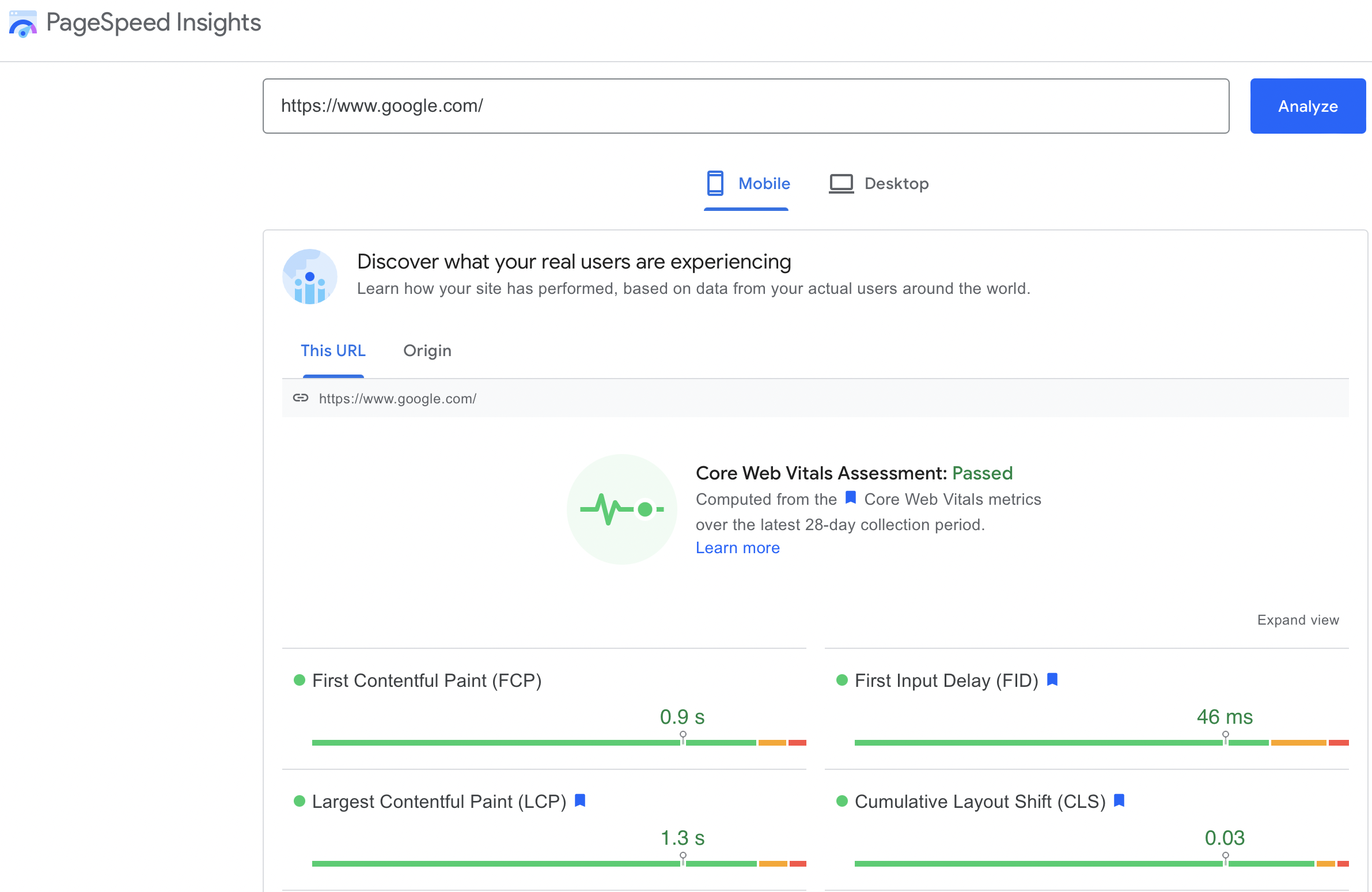Viewport: 1372px width, 892px height.
Task: Click the Core Web Vitals pulse icon
Action: tap(621, 509)
